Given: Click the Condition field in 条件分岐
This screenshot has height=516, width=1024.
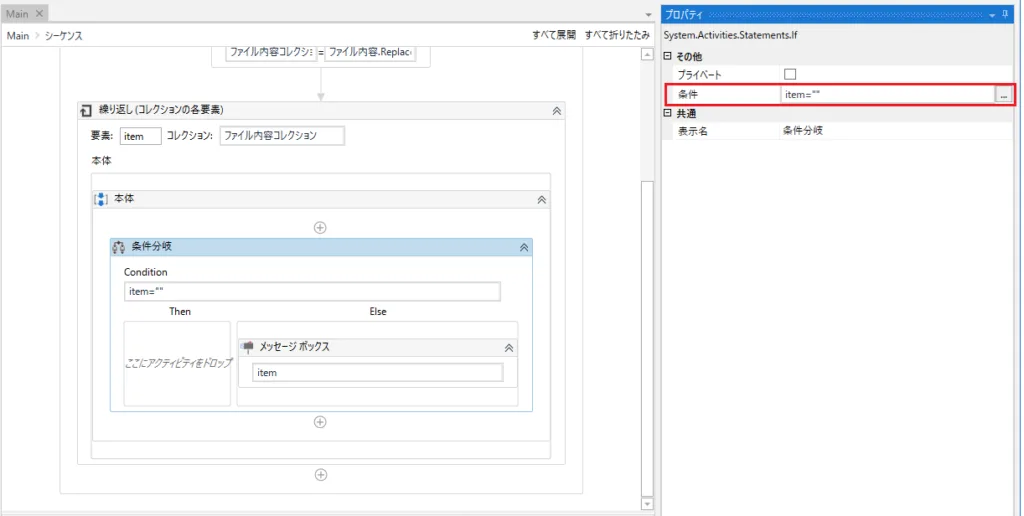Looking at the screenshot, I should coord(312,292).
